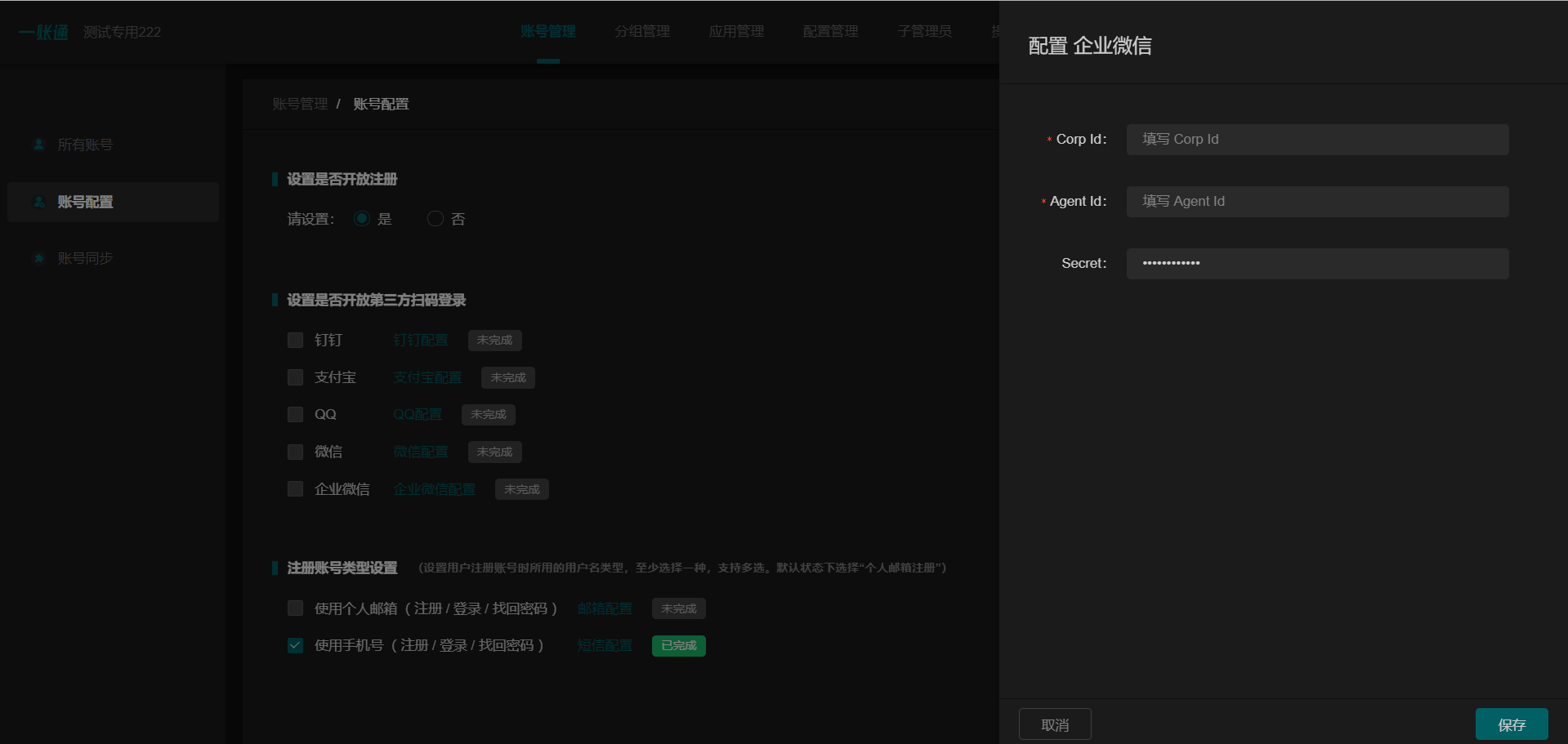The image size is (1568, 744).
Task: Switch to the 配置管理 tab
Action: pyautogui.click(x=830, y=31)
